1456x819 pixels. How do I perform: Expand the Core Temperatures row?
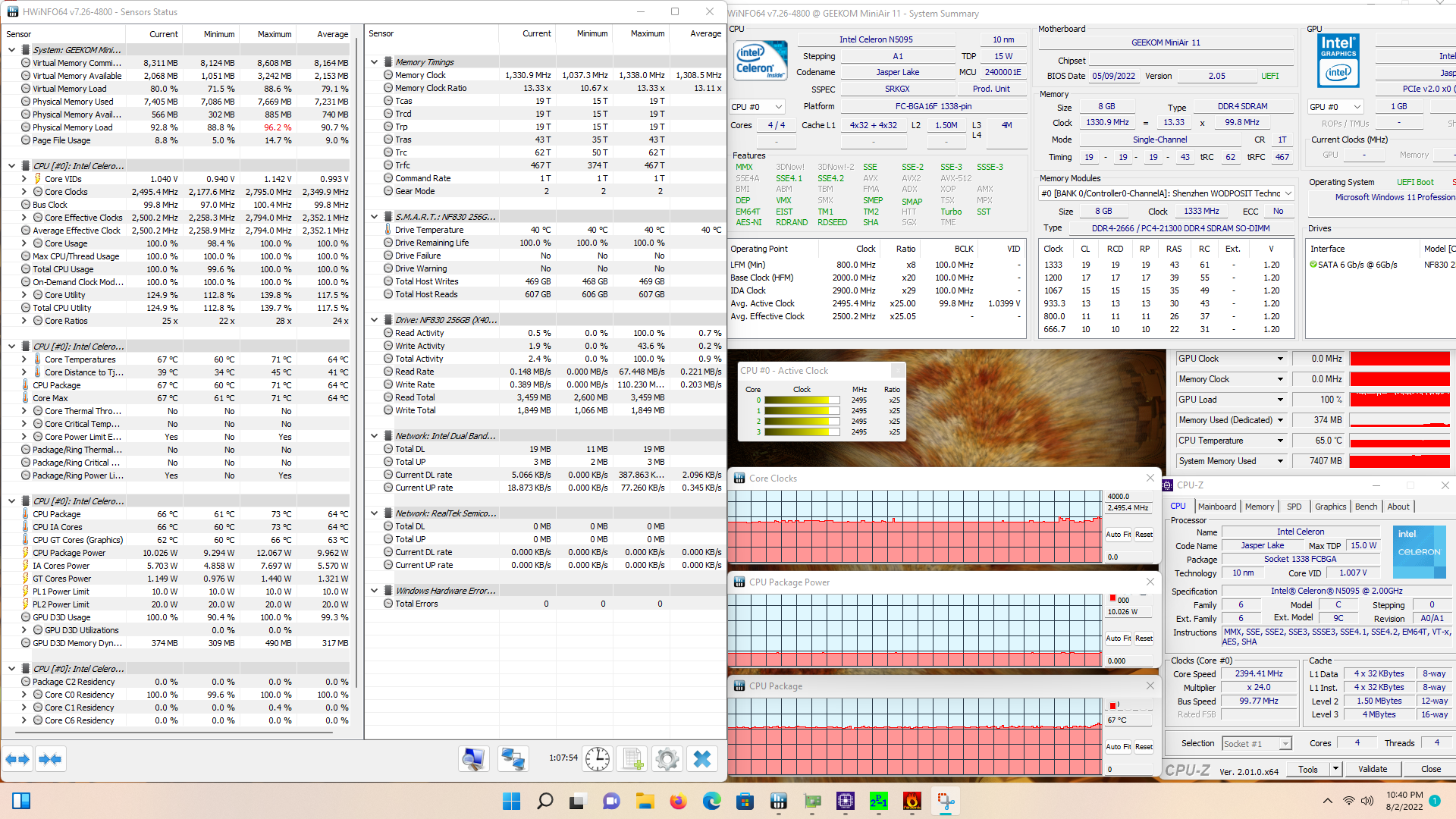coord(24,359)
